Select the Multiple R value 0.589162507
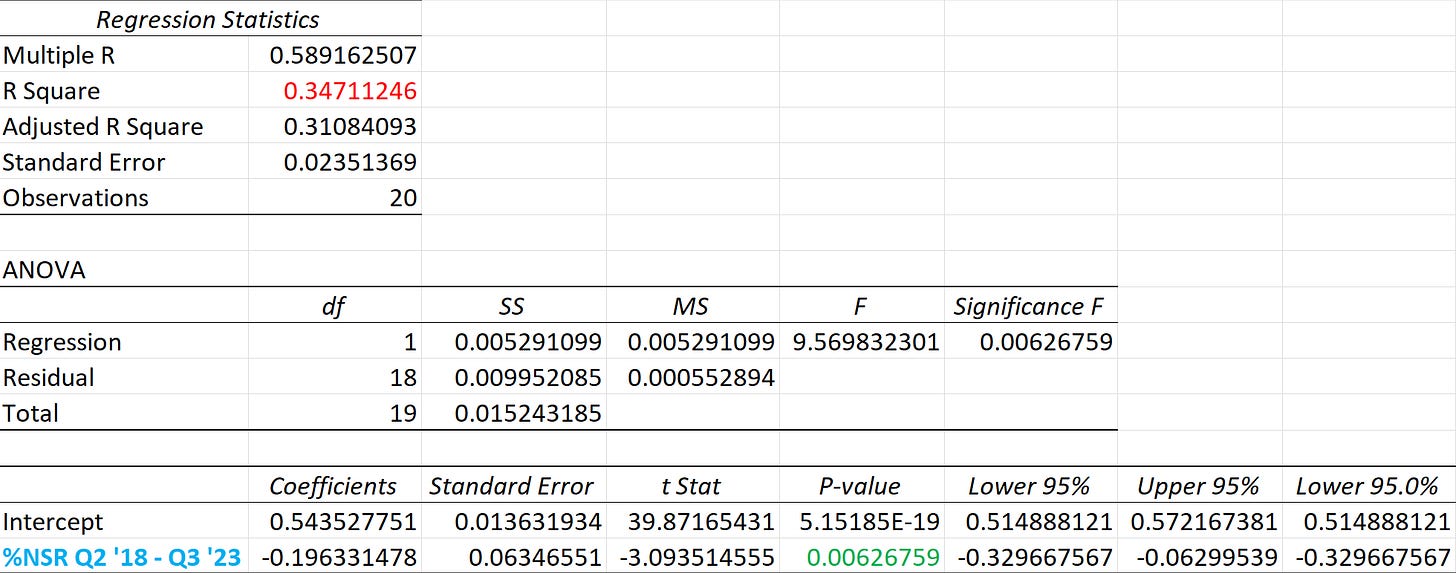Screen dimensions: 1456x573 343,55
